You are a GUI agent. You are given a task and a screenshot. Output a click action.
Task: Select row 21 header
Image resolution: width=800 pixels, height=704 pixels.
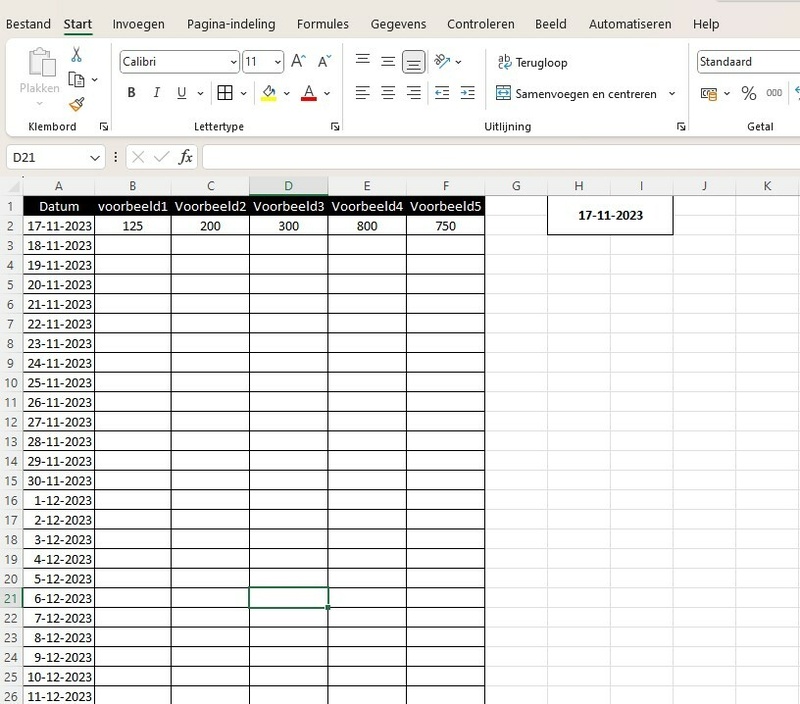click(11, 598)
